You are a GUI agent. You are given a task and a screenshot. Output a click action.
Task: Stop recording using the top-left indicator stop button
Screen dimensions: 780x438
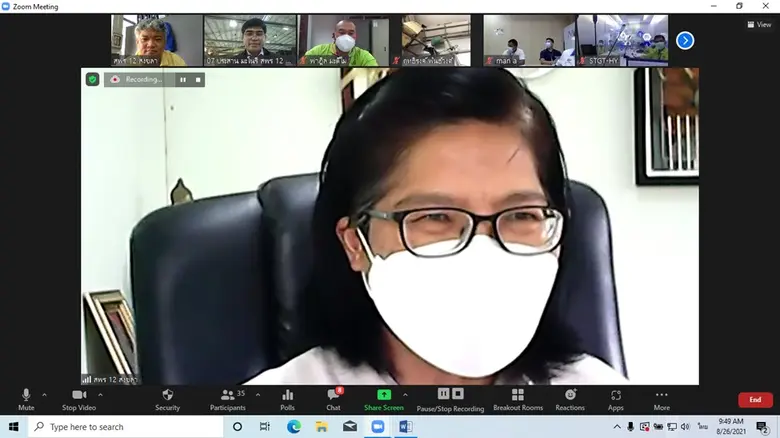198,79
